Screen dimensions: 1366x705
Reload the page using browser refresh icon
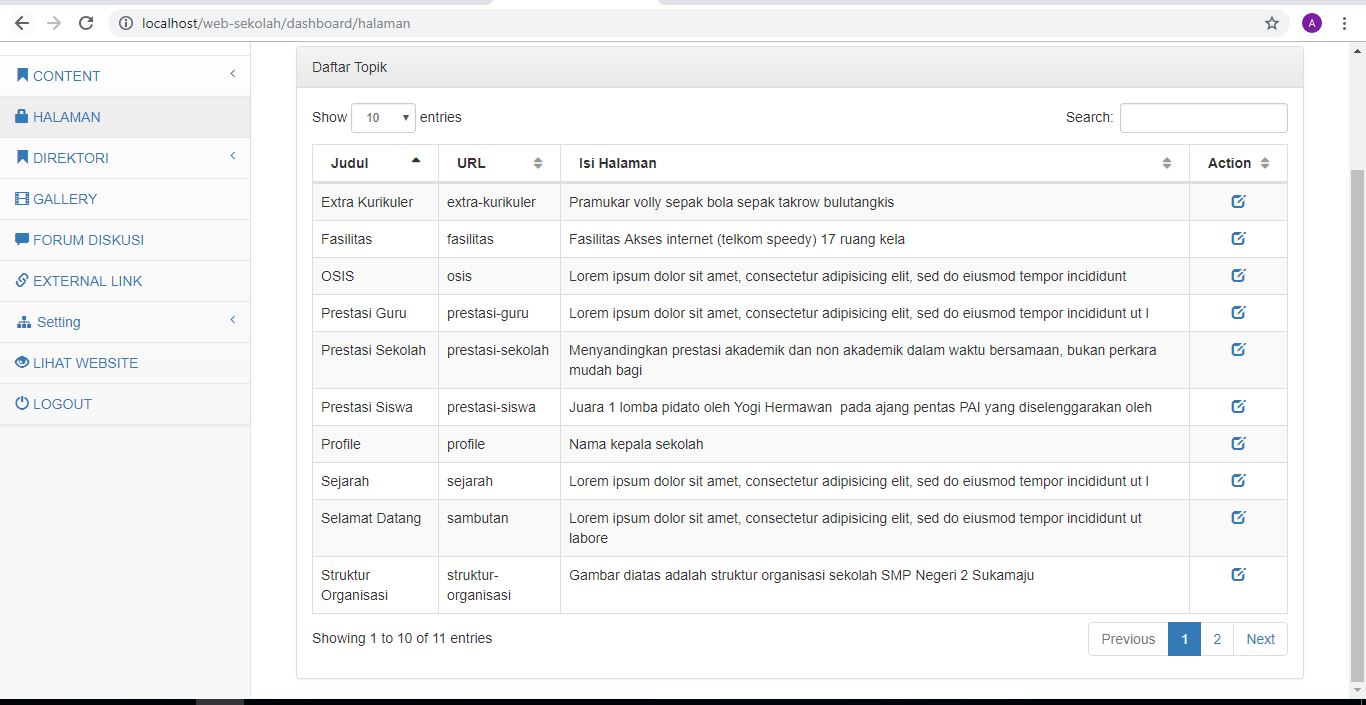[x=86, y=23]
